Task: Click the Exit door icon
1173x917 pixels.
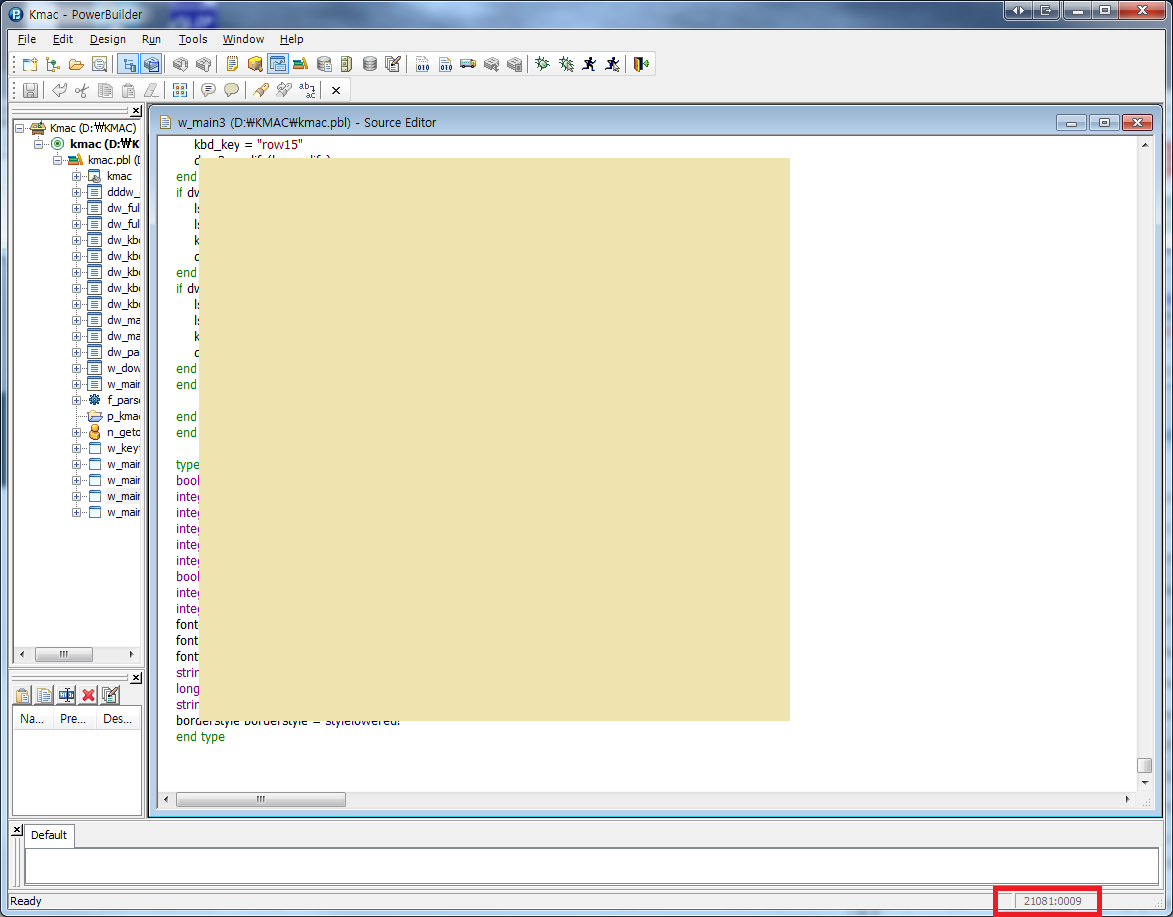Action: point(641,64)
